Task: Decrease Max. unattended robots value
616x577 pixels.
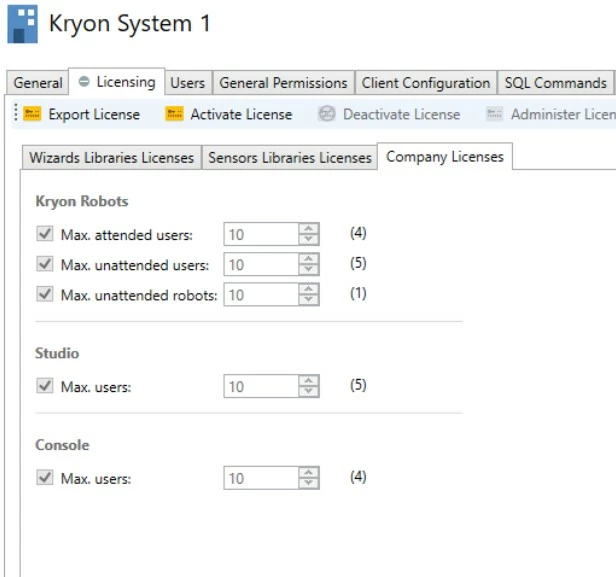Action: coord(309,300)
